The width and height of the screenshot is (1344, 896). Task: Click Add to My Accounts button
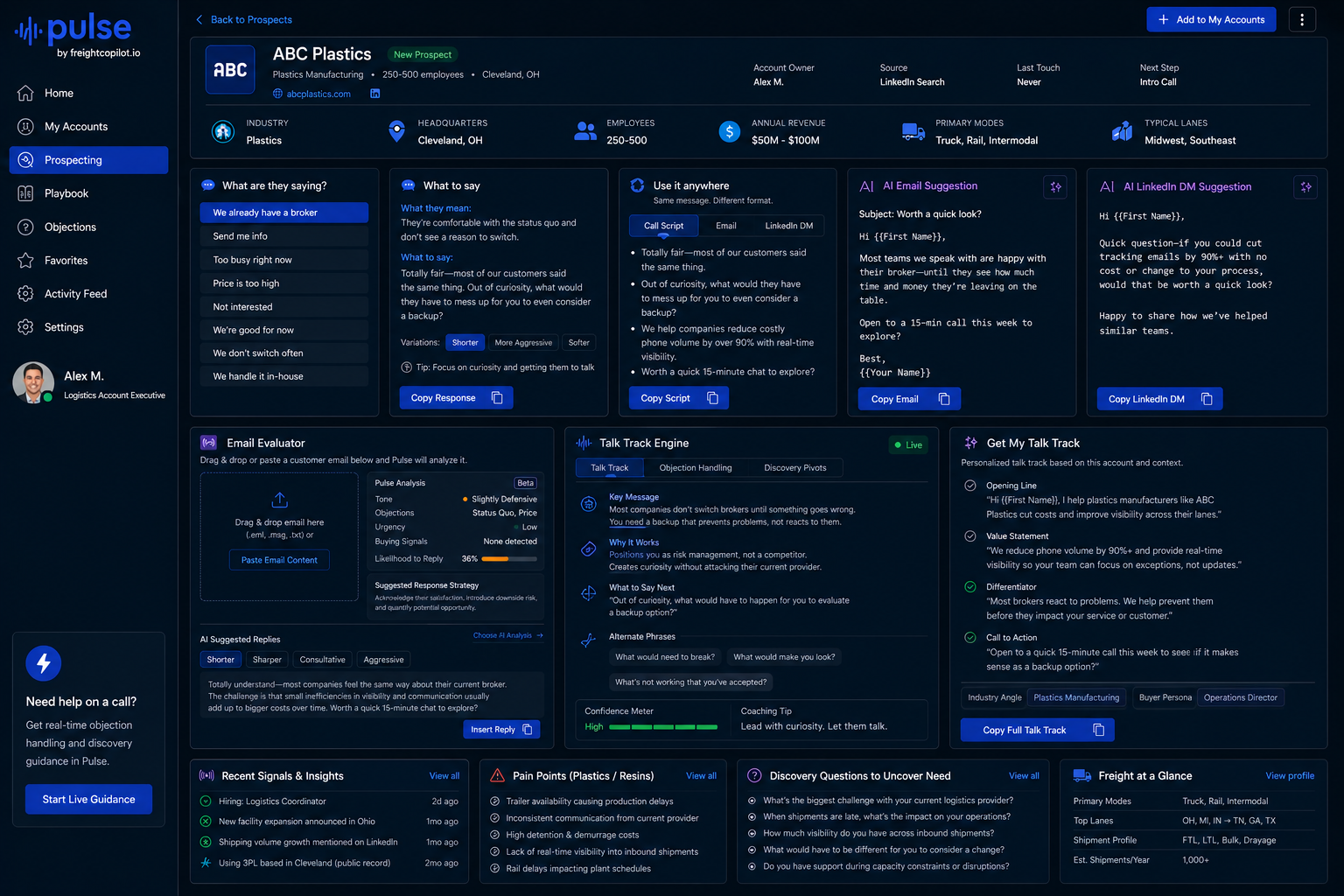tap(1212, 19)
